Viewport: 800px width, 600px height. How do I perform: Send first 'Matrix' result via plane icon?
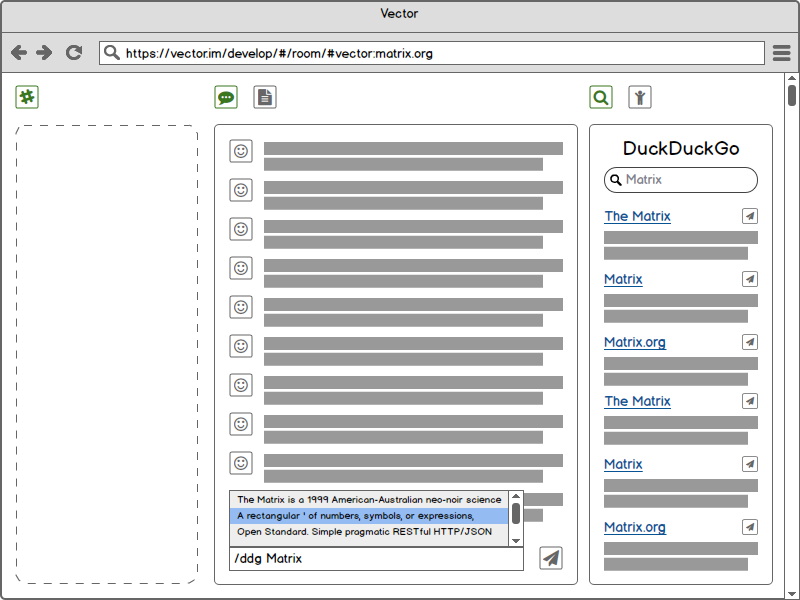point(749,279)
